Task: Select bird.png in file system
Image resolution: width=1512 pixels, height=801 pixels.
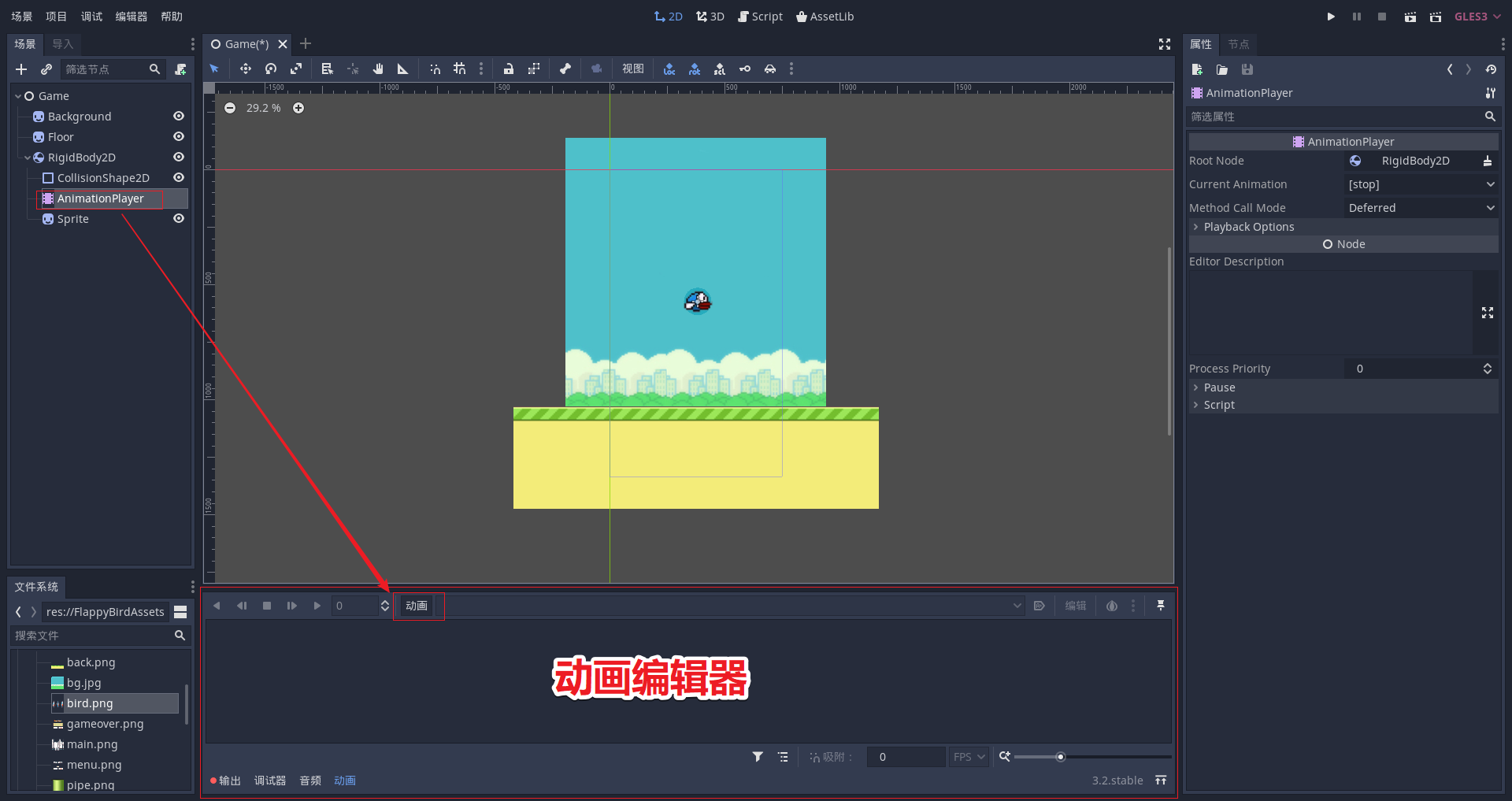Action: tap(114, 703)
